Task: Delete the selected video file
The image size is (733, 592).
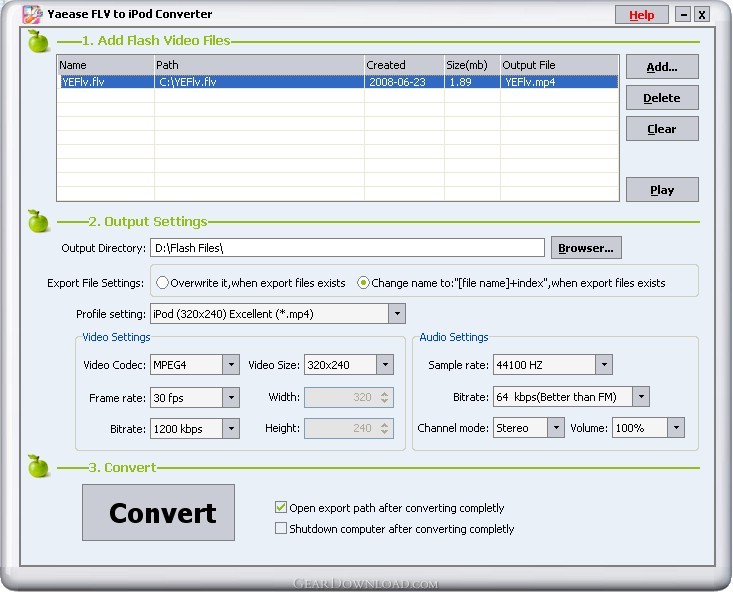Action: coord(662,98)
